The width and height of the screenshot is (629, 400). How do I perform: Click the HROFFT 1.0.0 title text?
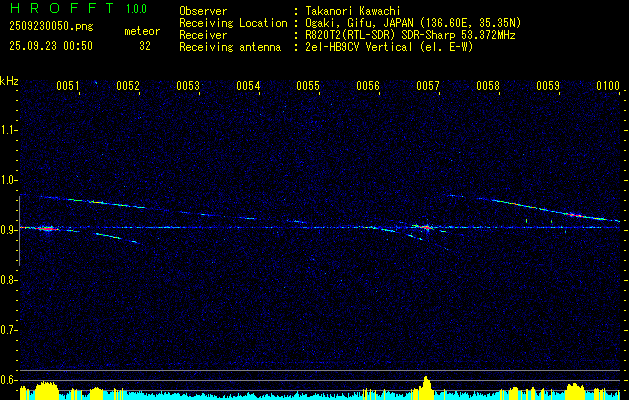click(x=79, y=8)
